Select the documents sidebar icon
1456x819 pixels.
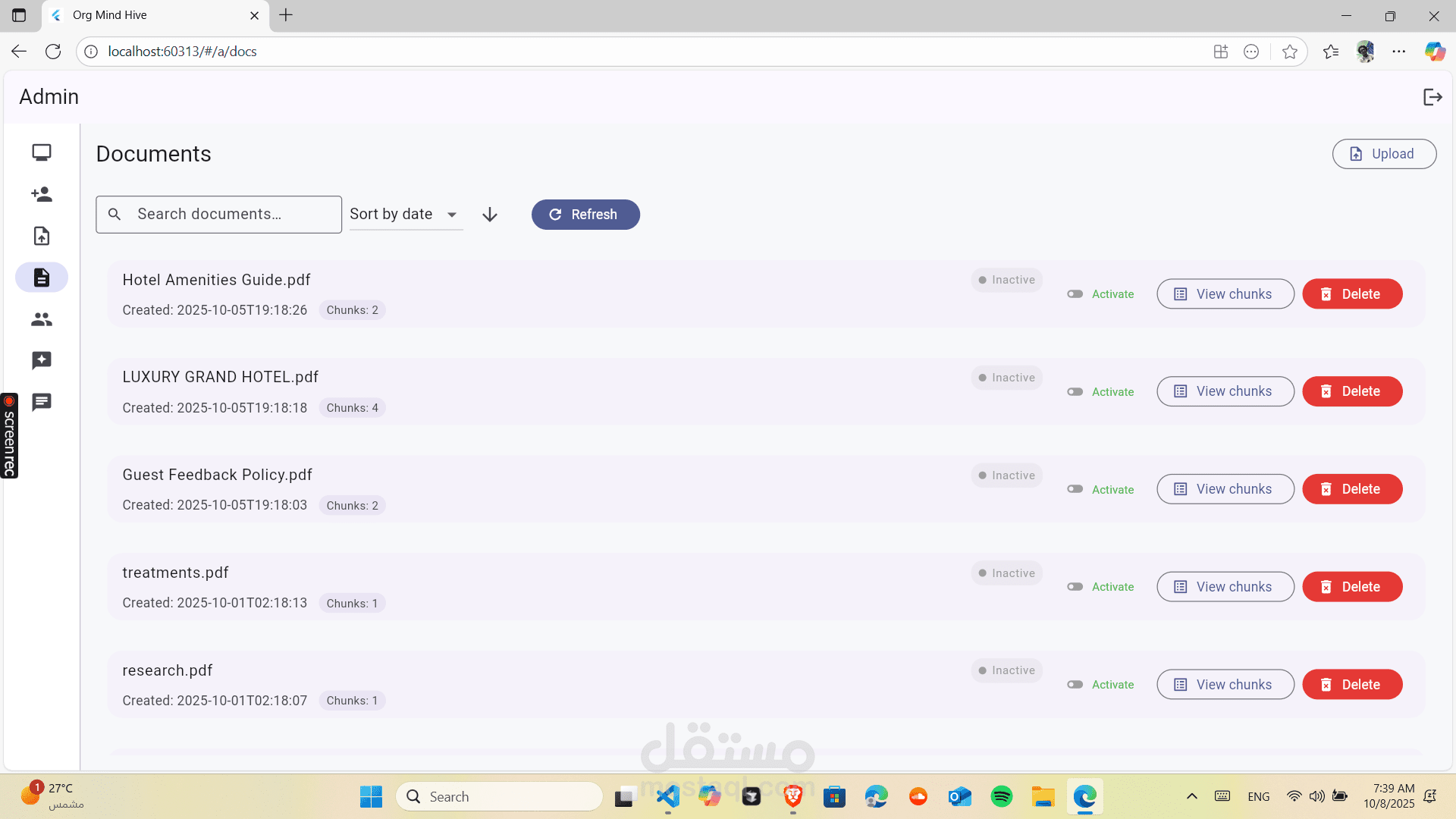(42, 278)
